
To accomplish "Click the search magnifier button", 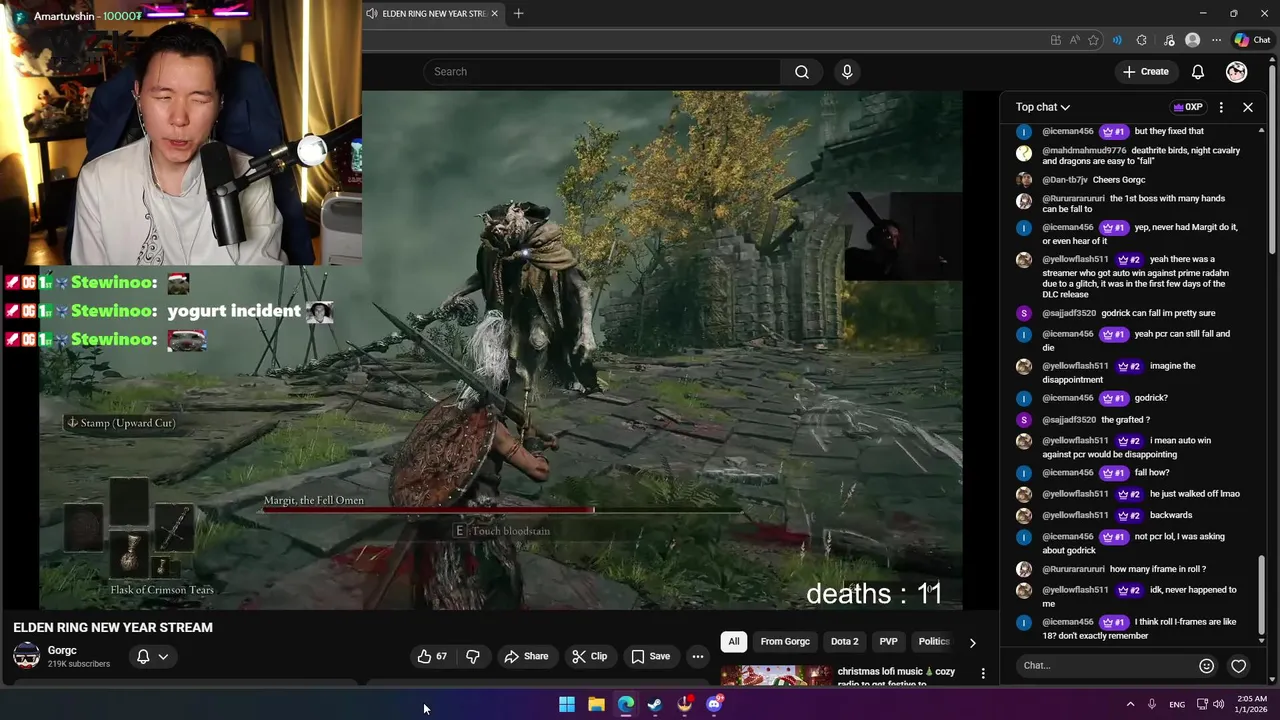I will coord(802,72).
